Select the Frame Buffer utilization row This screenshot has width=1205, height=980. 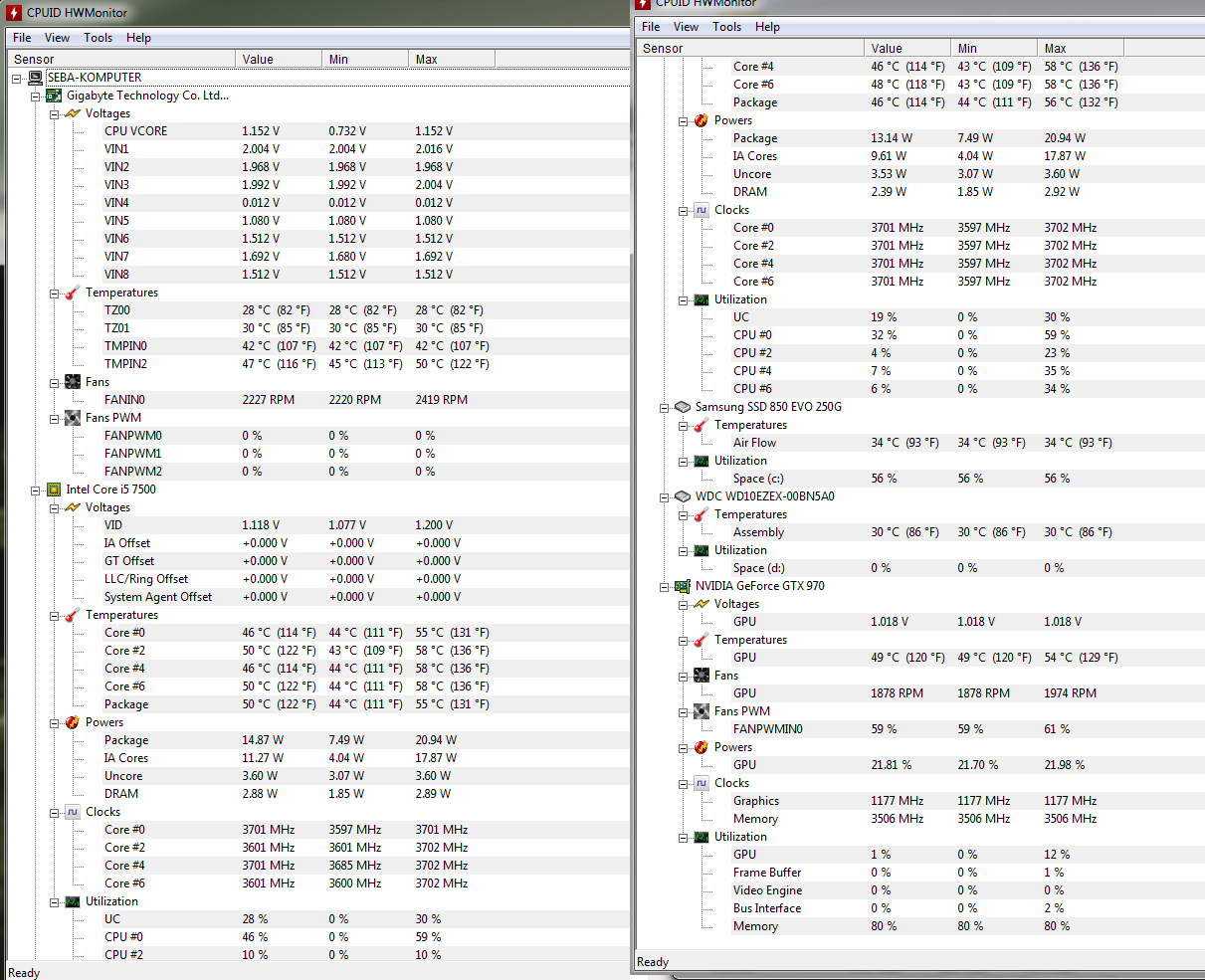[x=919, y=873]
